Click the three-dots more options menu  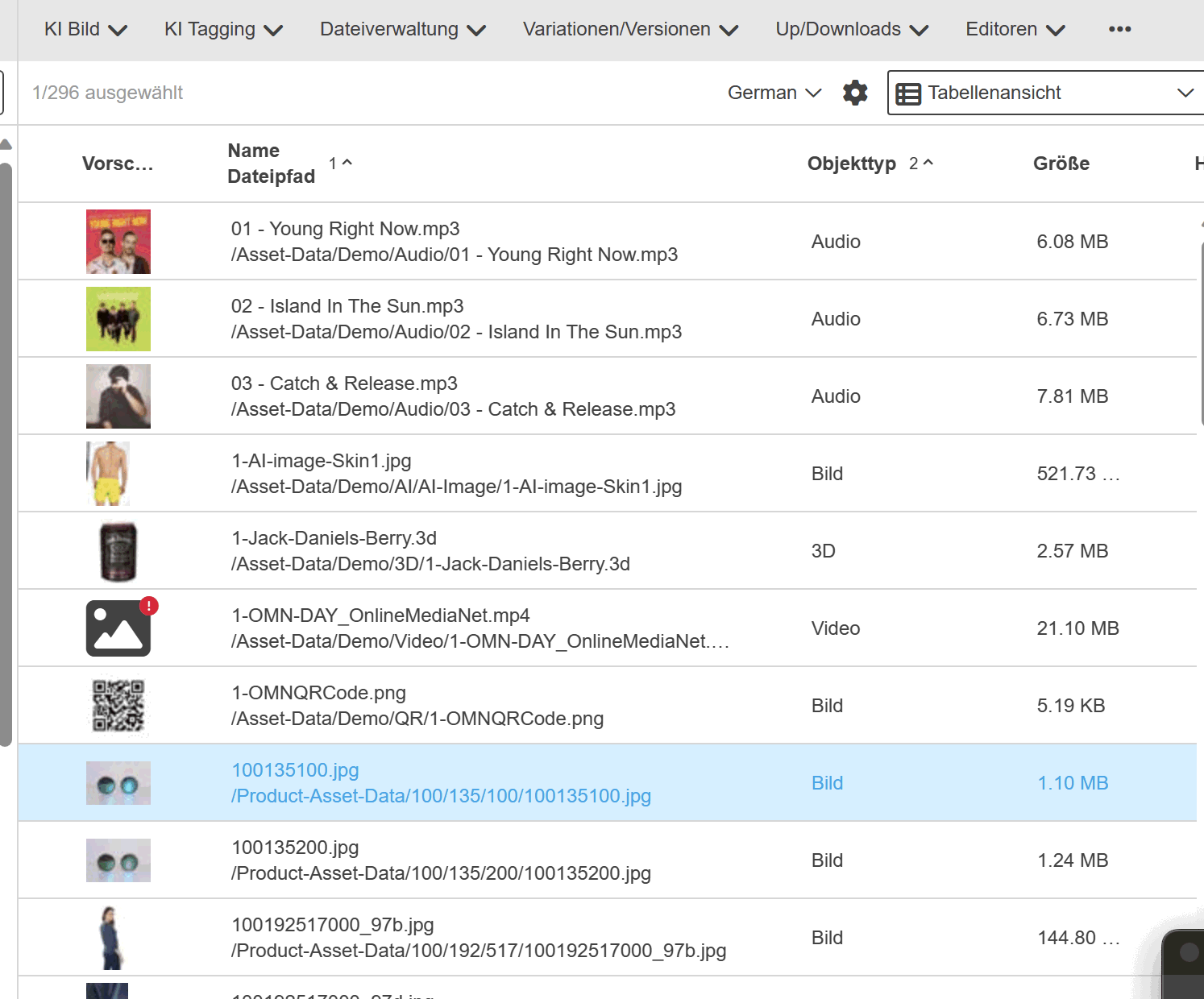[1119, 29]
